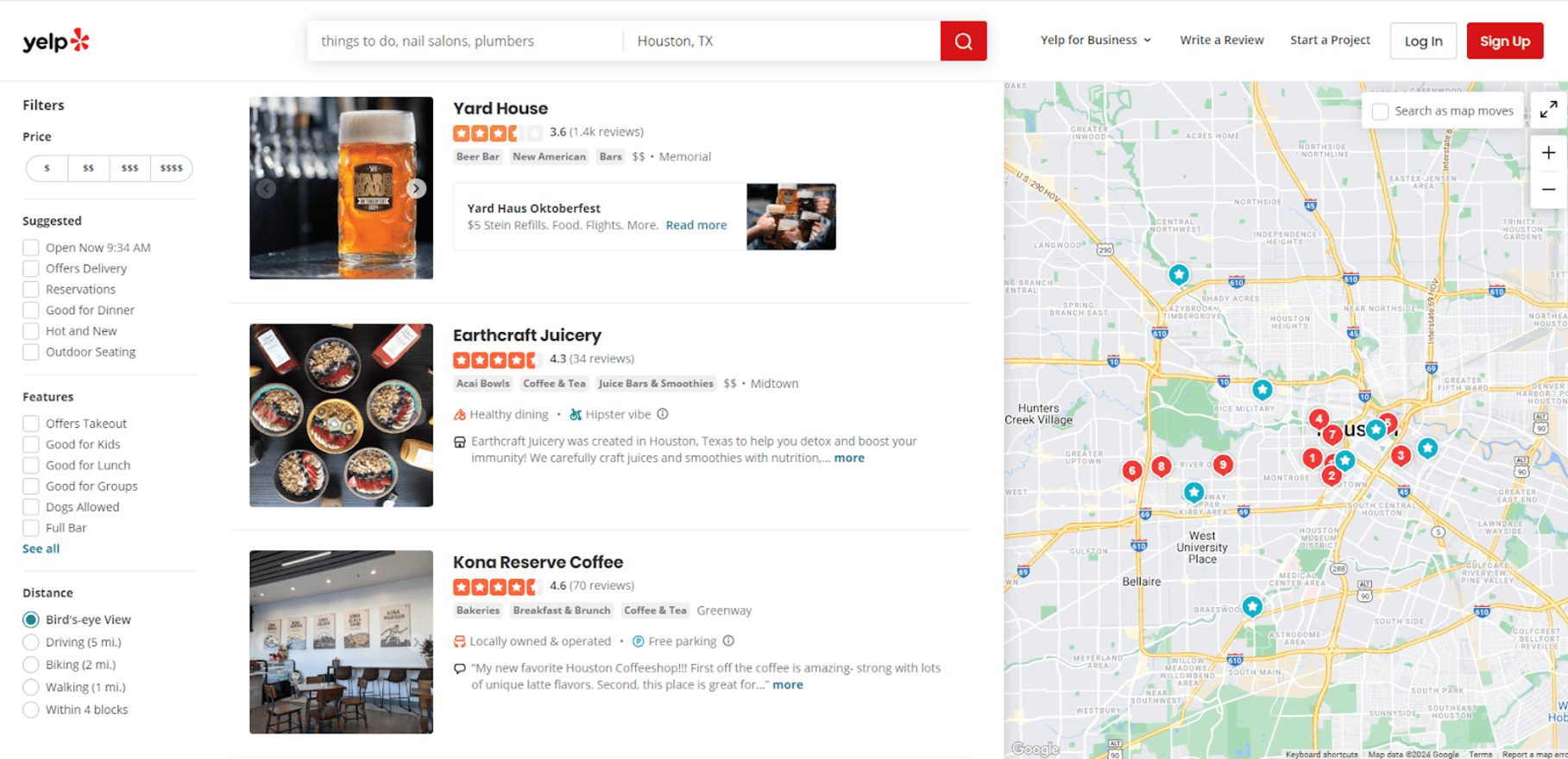Click the Locally owned & operated icon
The width and height of the screenshot is (1568, 759).
pyautogui.click(x=460, y=642)
